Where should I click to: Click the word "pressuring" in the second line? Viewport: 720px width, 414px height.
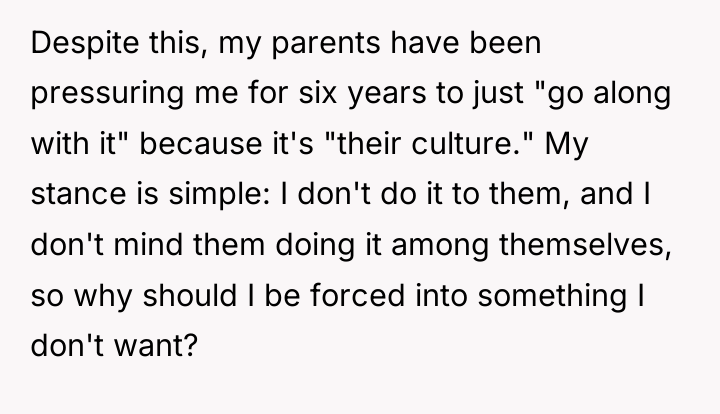point(107,94)
